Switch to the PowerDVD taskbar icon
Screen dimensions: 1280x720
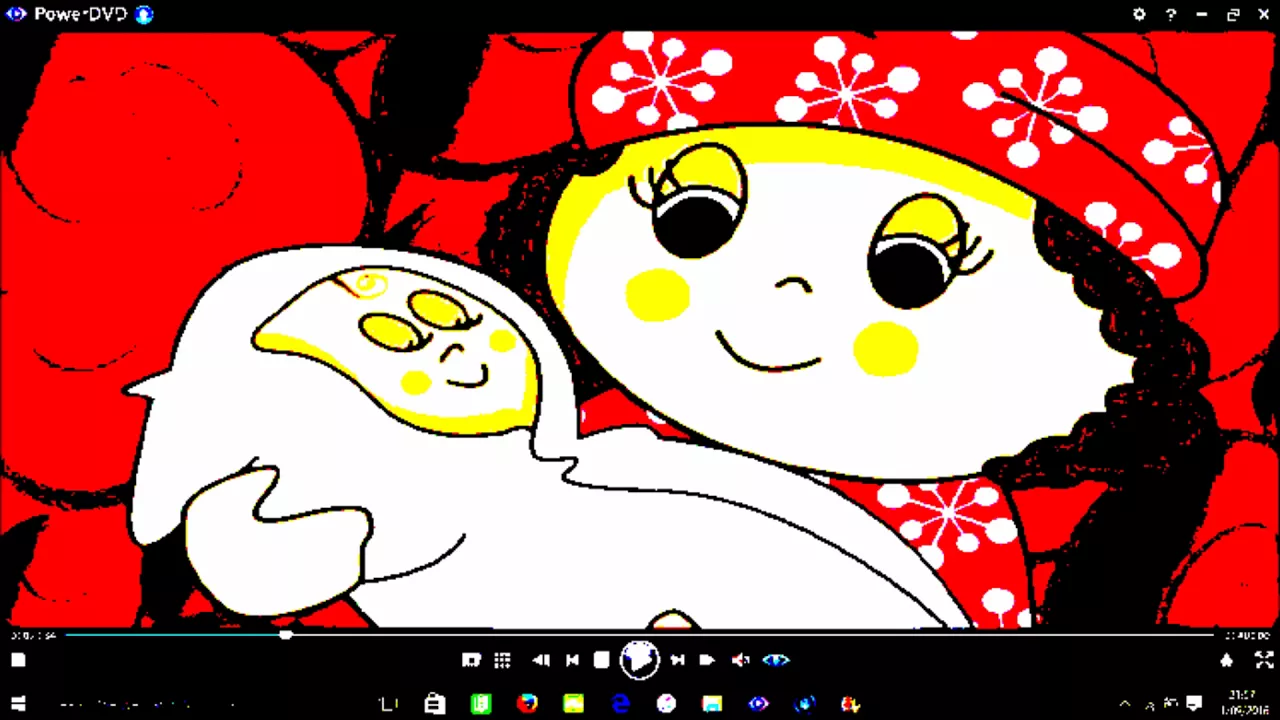[758, 704]
